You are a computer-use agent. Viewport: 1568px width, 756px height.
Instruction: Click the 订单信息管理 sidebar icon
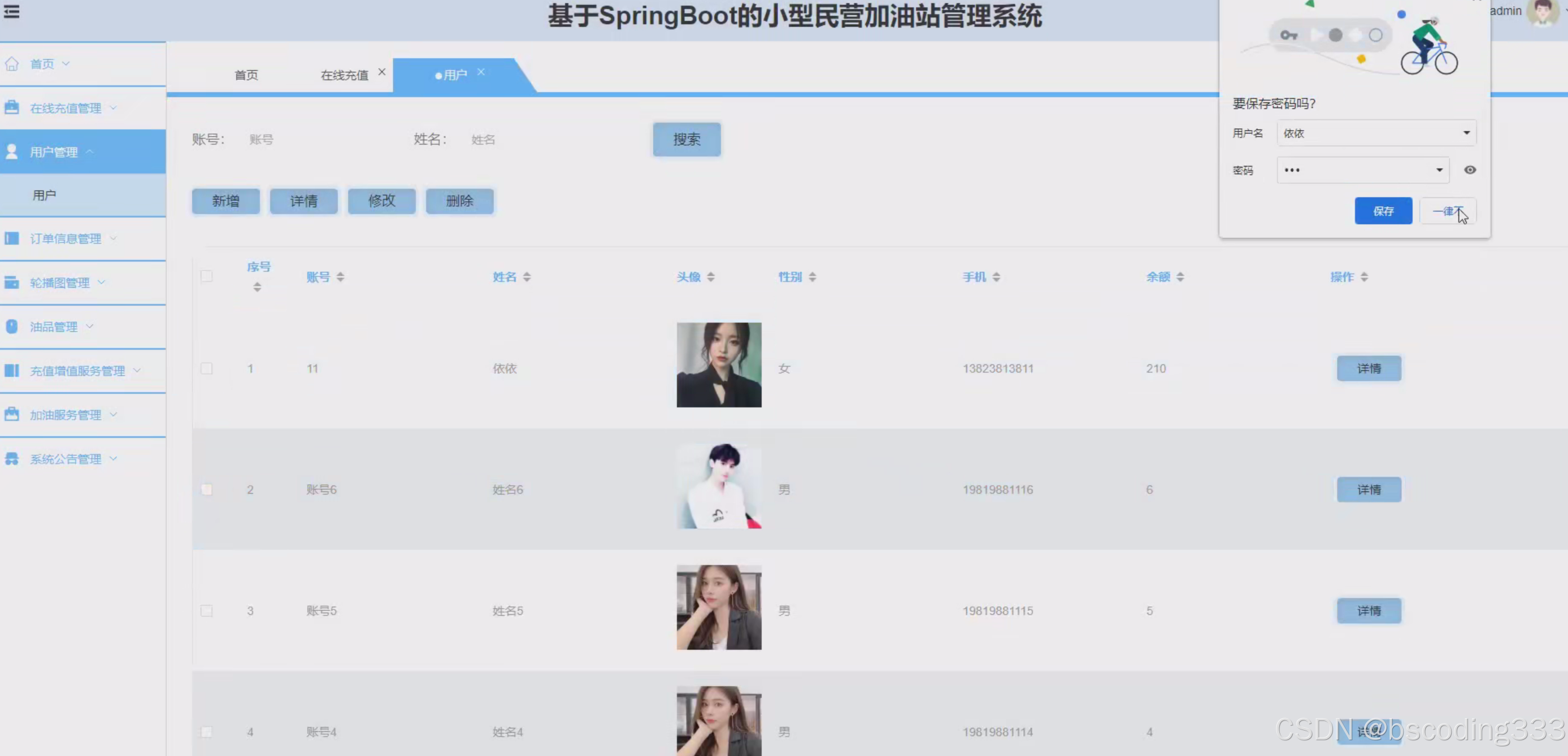coord(11,238)
